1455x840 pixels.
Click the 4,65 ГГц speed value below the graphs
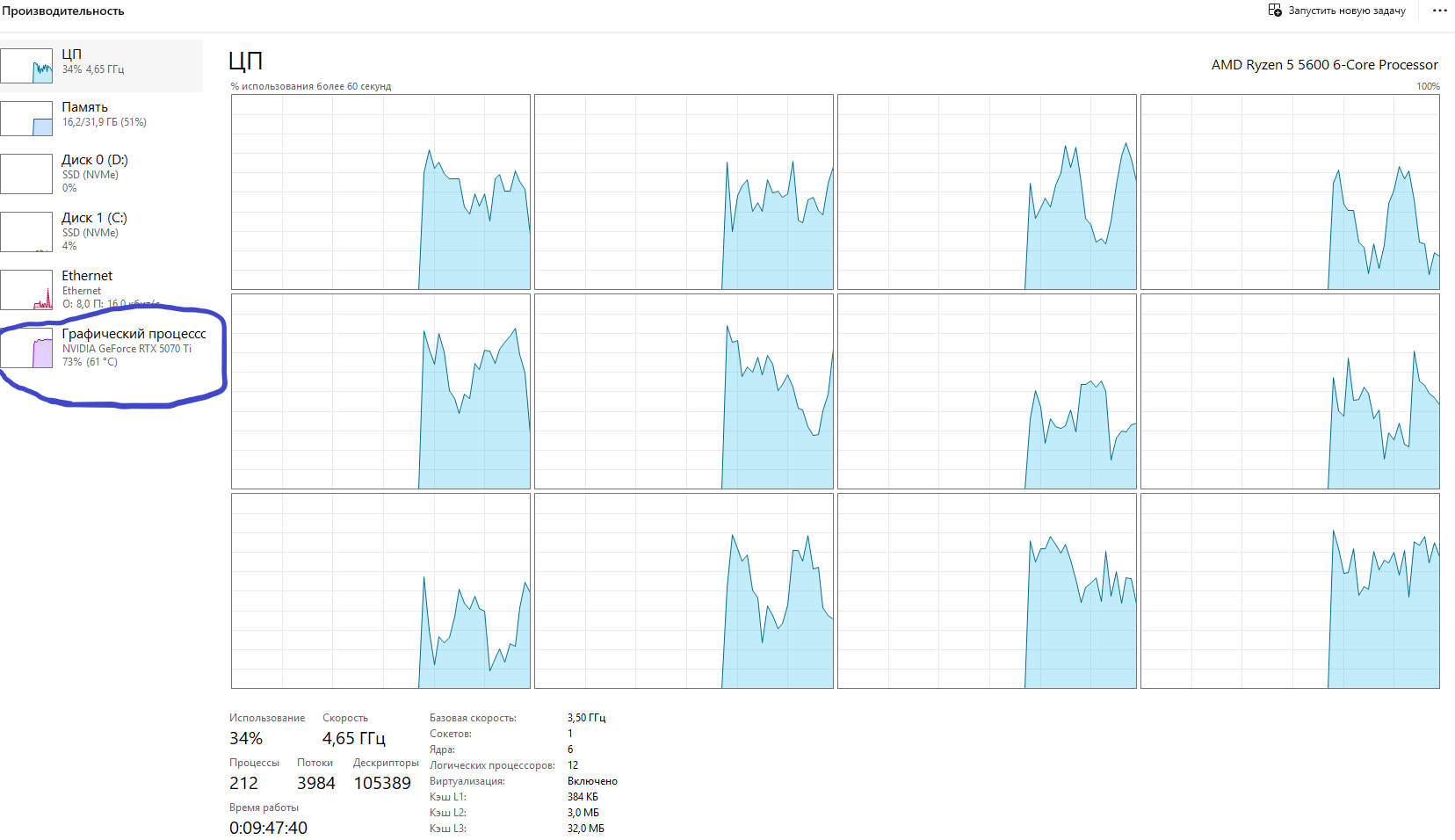point(354,739)
